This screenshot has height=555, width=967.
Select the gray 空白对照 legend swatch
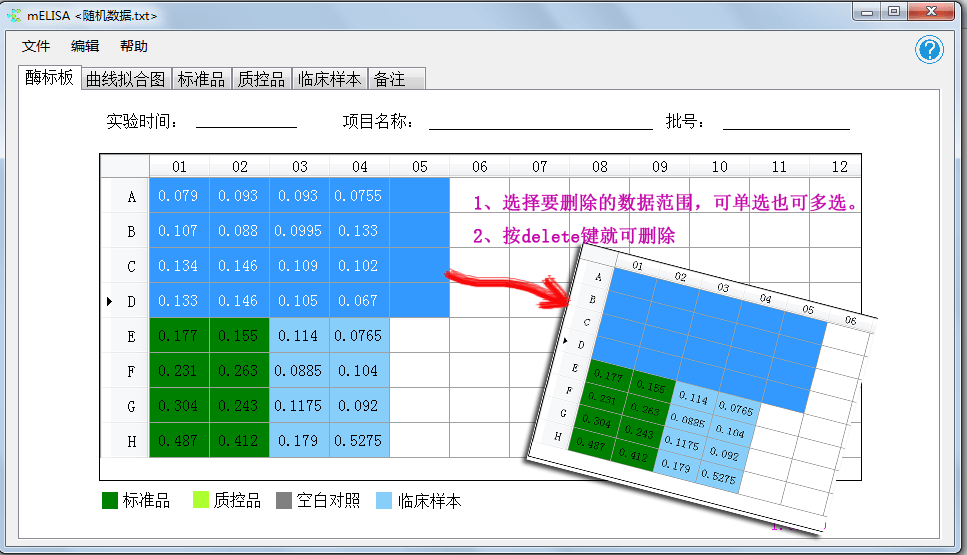pos(284,500)
